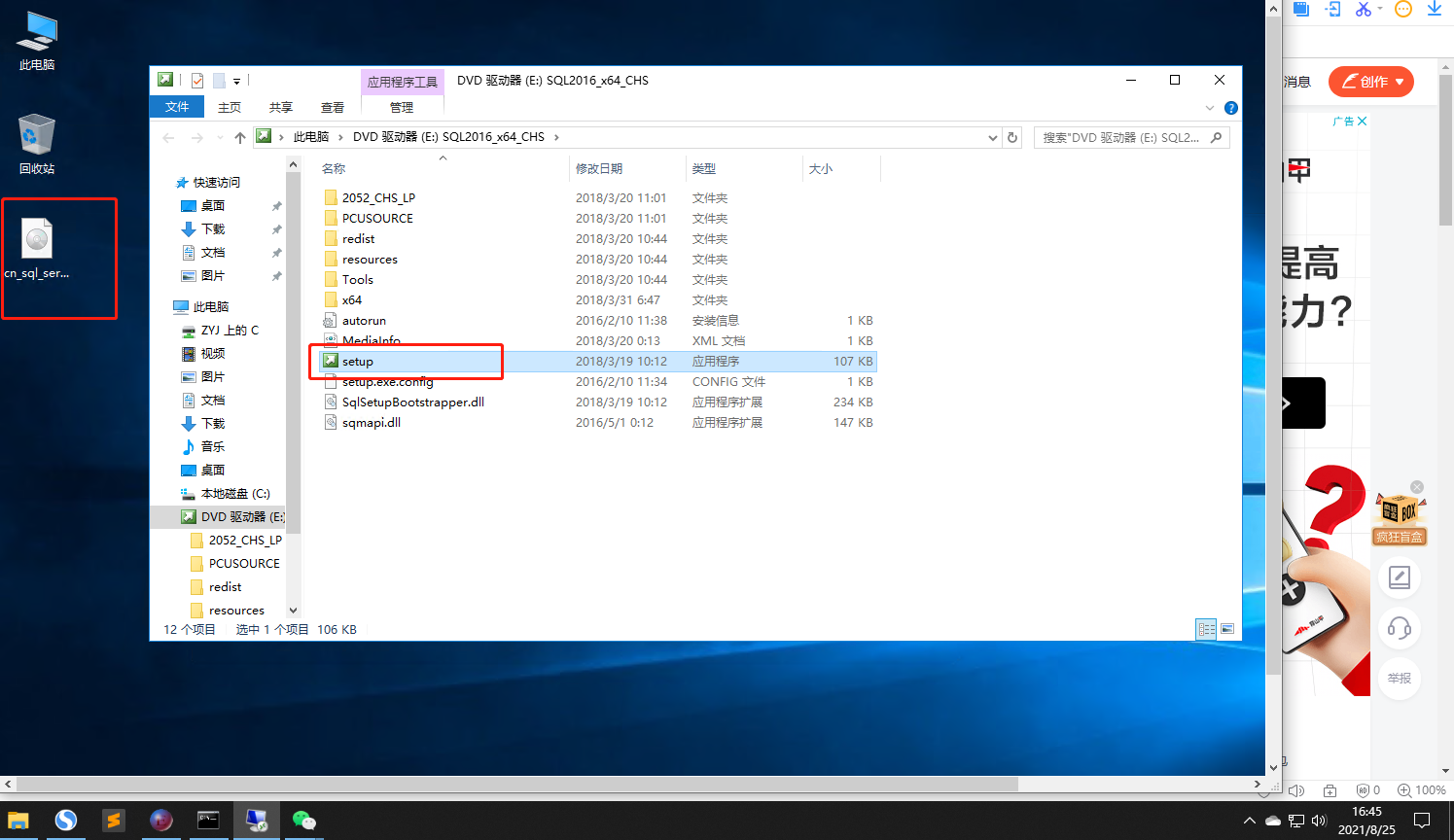Viewport: 1454px width, 840px height.
Task: Open the screenshot tool dropdown arrow in browser
Action: [x=1380, y=9]
